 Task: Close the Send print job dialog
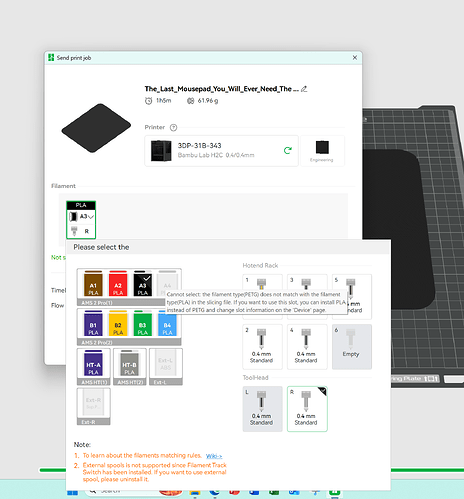pos(355,58)
